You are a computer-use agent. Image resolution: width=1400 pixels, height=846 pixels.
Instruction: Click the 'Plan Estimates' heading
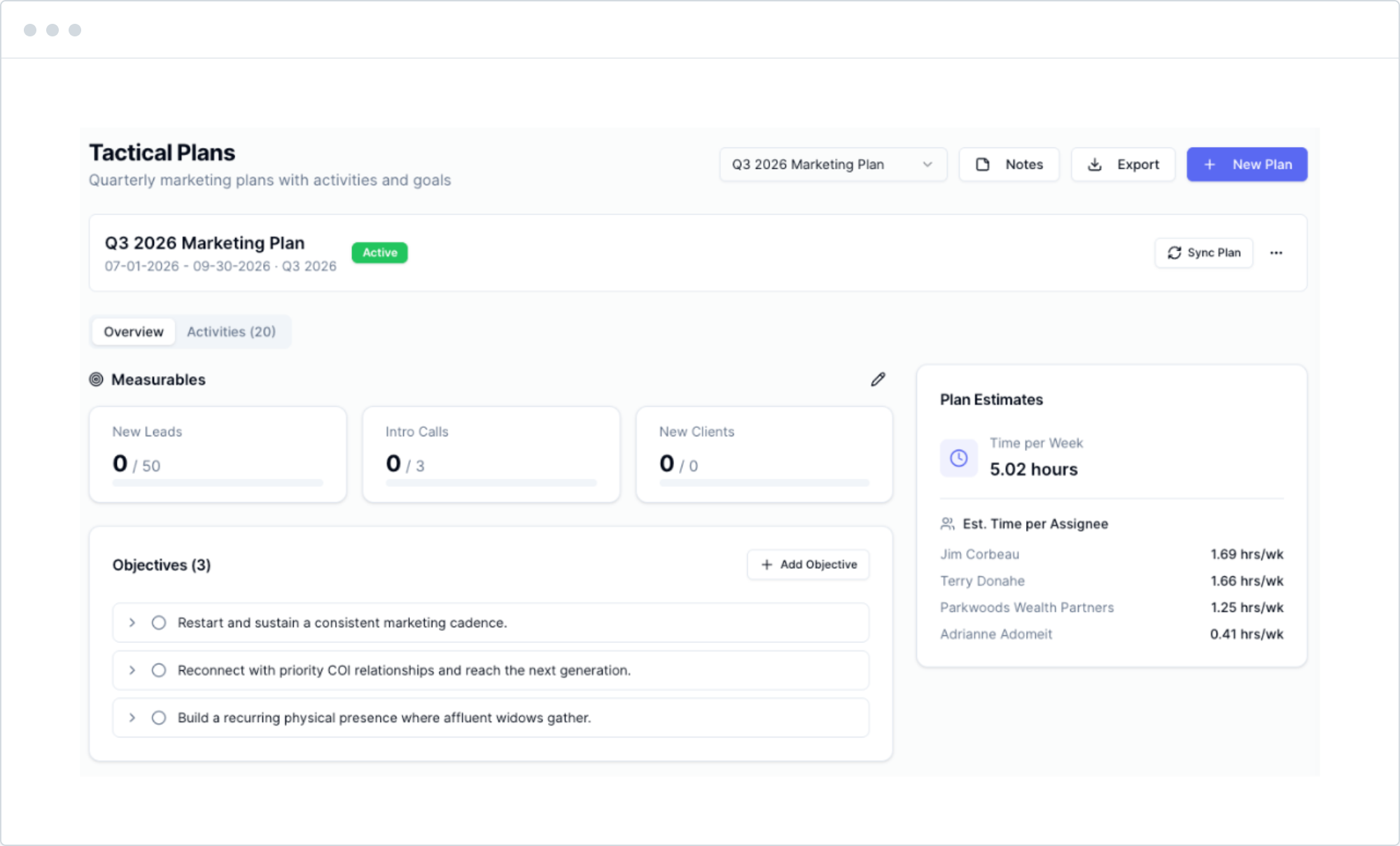(x=991, y=400)
